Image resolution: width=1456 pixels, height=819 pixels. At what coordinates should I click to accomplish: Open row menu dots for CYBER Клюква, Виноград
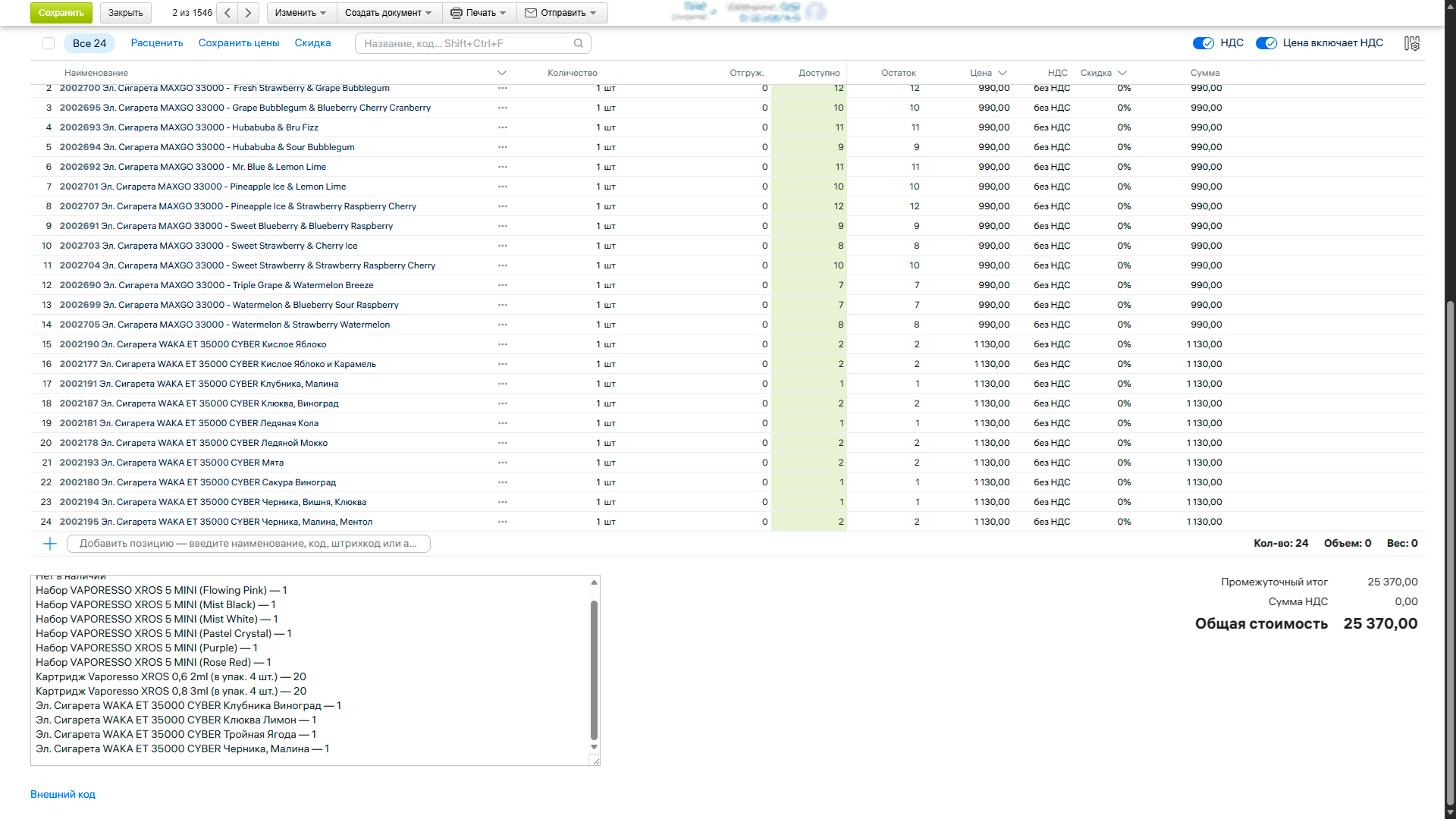pyautogui.click(x=503, y=403)
